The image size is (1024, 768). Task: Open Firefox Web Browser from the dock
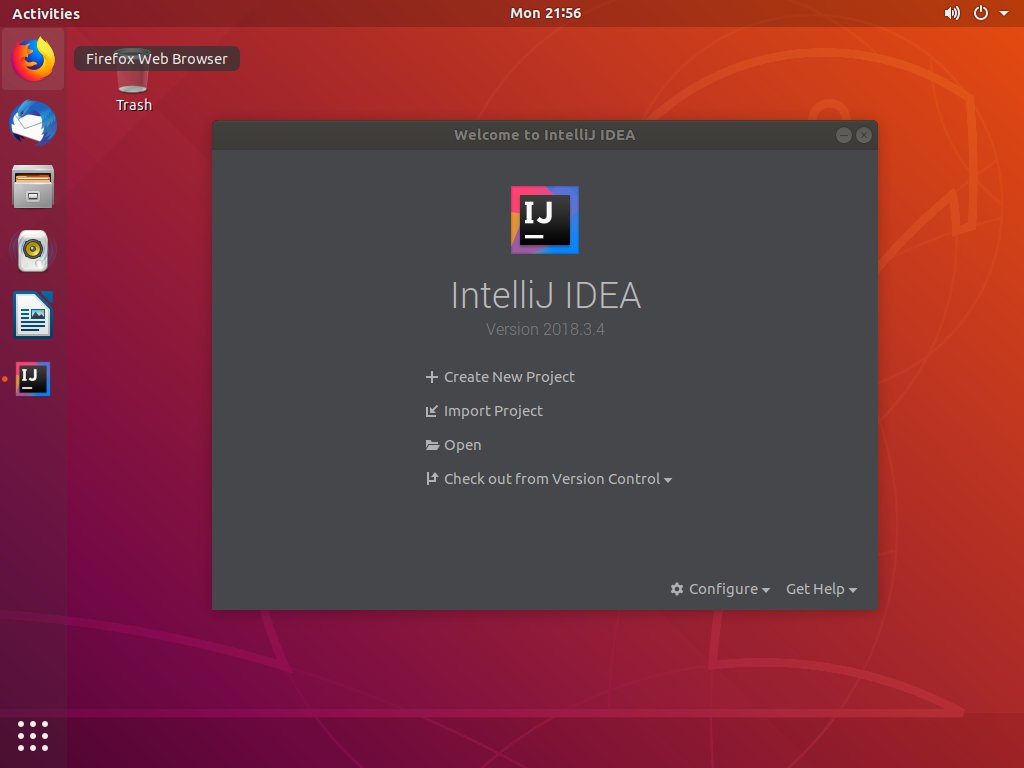33,60
